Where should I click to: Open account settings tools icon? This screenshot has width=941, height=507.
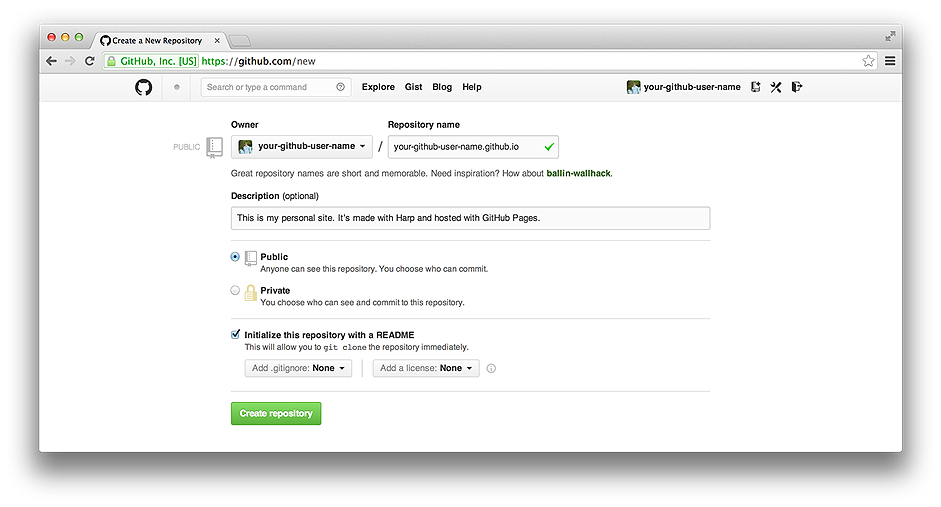[776, 87]
